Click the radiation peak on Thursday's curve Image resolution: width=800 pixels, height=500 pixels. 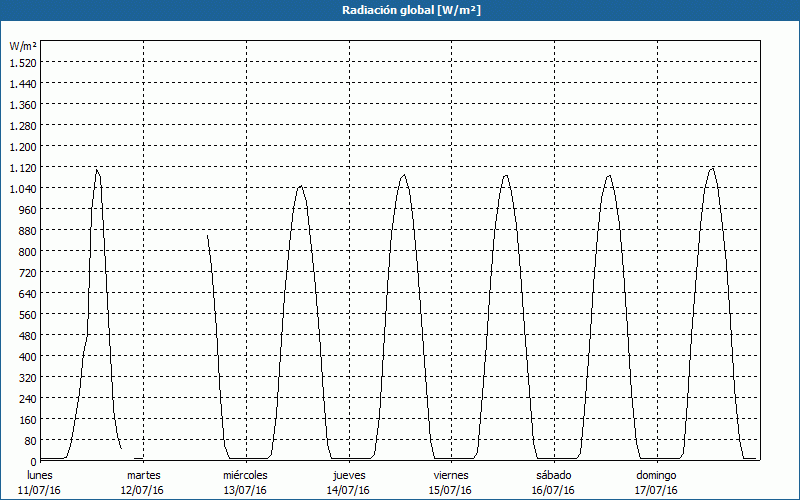(404, 175)
